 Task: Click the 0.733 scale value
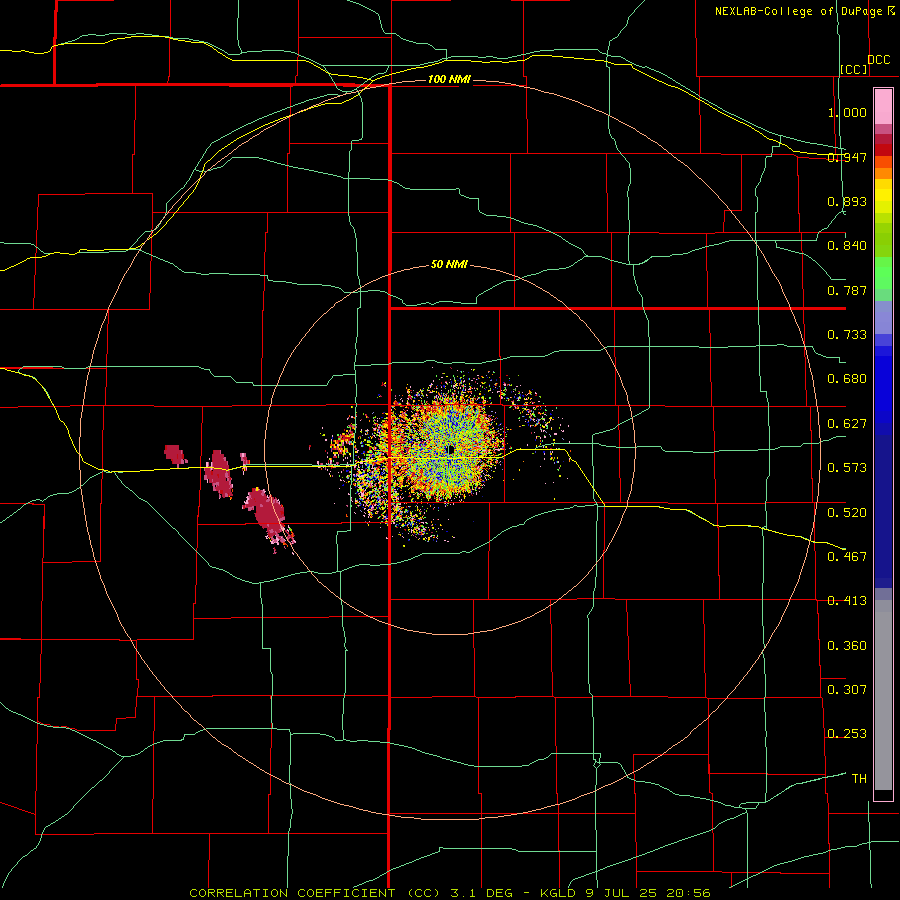[x=847, y=335]
